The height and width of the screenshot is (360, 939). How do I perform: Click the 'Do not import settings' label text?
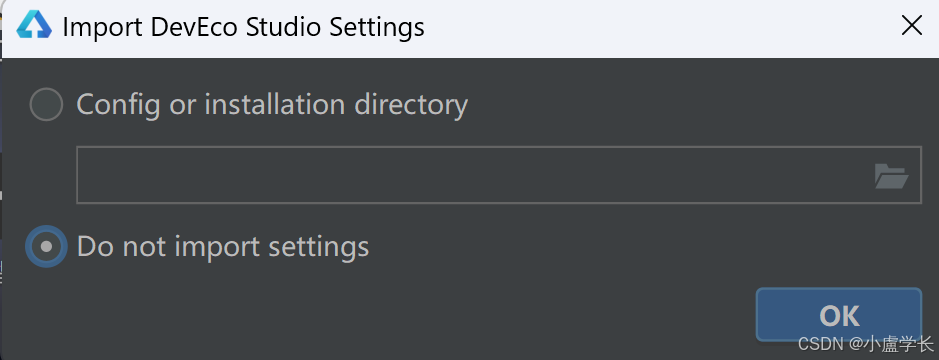click(223, 247)
